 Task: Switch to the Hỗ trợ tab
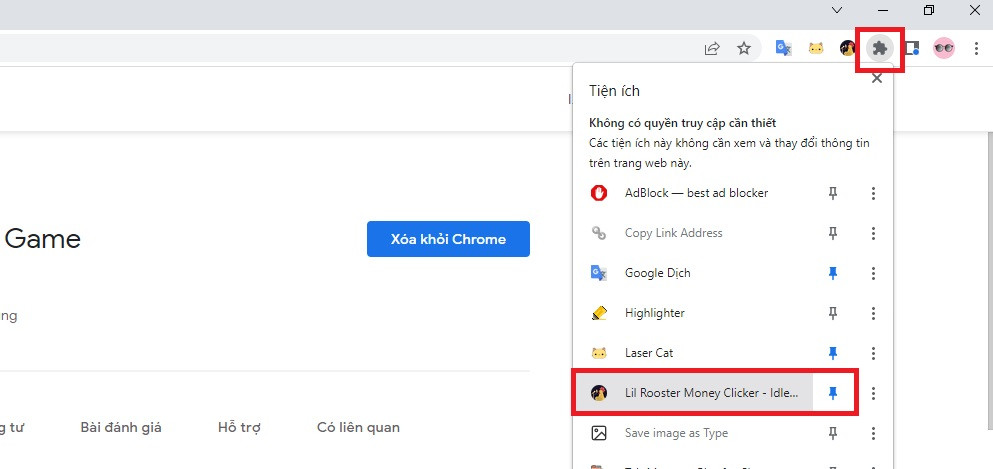click(x=239, y=427)
